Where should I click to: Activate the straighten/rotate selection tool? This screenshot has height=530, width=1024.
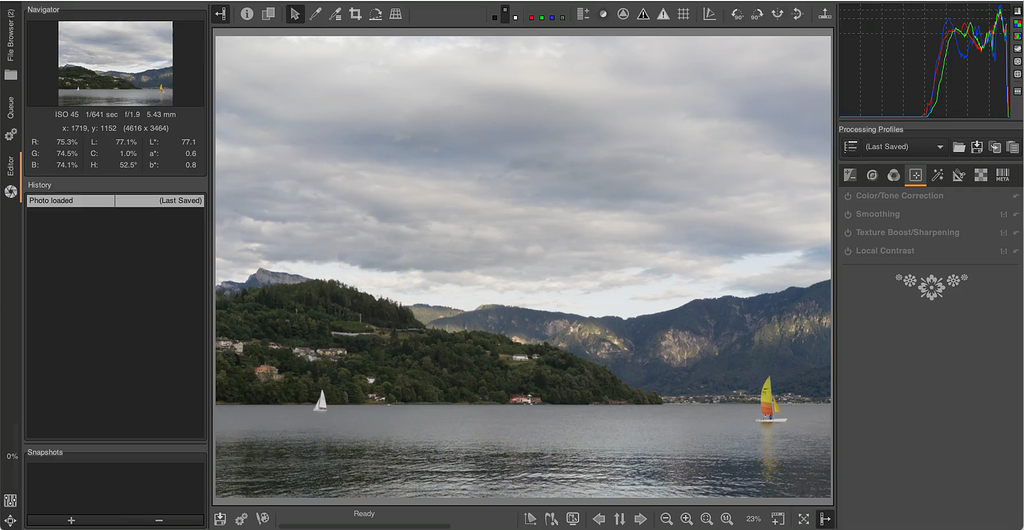point(375,14)
